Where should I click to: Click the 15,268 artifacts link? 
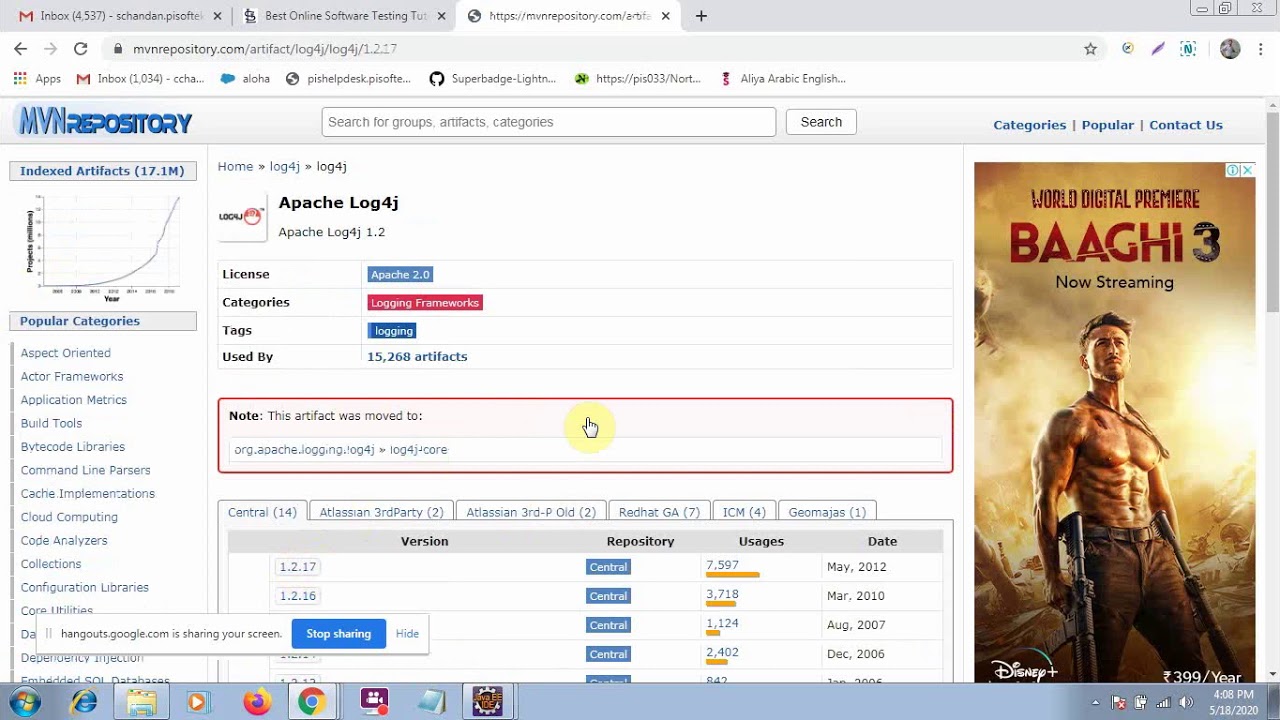click(x=417, y=356)
